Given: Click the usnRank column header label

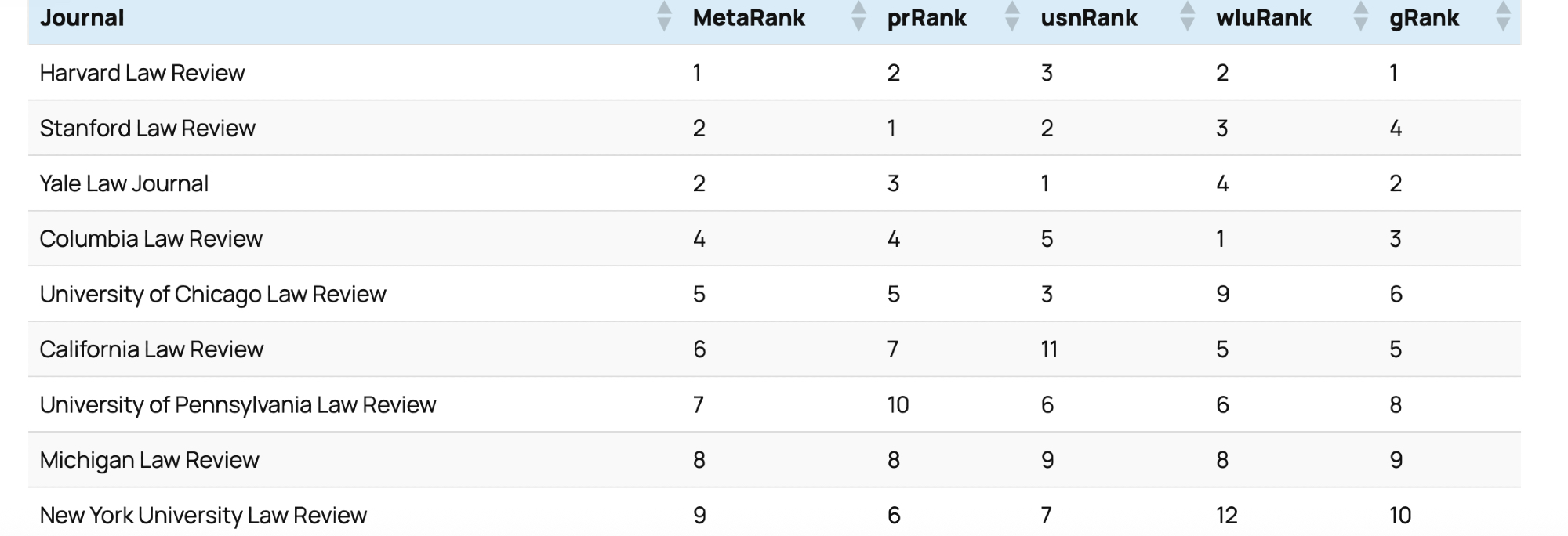Looking at the screenshot, I should [x=1088, y=18].
